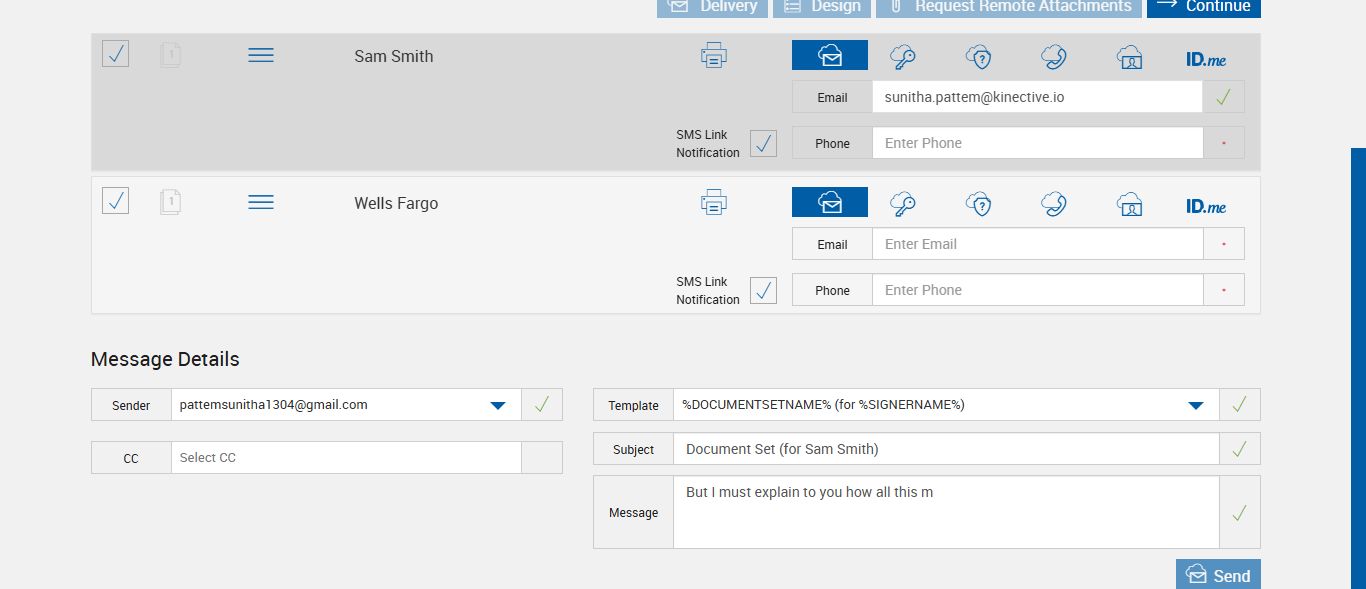
Task: Click the Send button
Action: (1218, 575)
